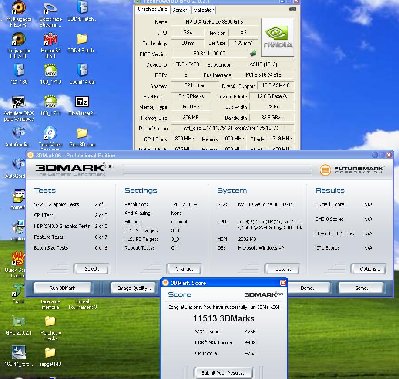Select the Graphics Card tab in GPU-Z
The width and height of the screenshot is (399, 379).
[x=153, y=10]
